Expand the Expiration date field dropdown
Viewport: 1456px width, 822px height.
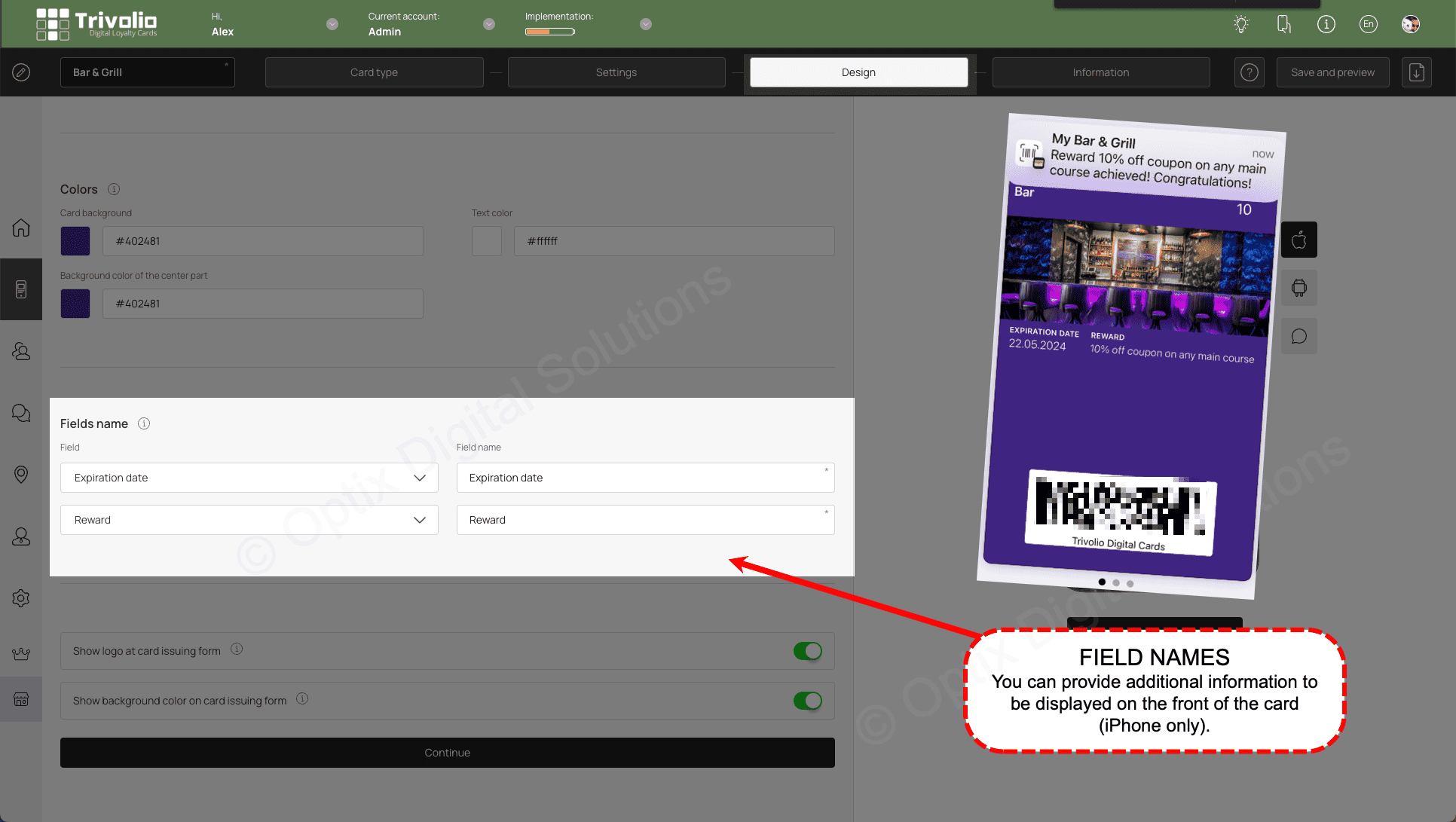pos(421,477)
